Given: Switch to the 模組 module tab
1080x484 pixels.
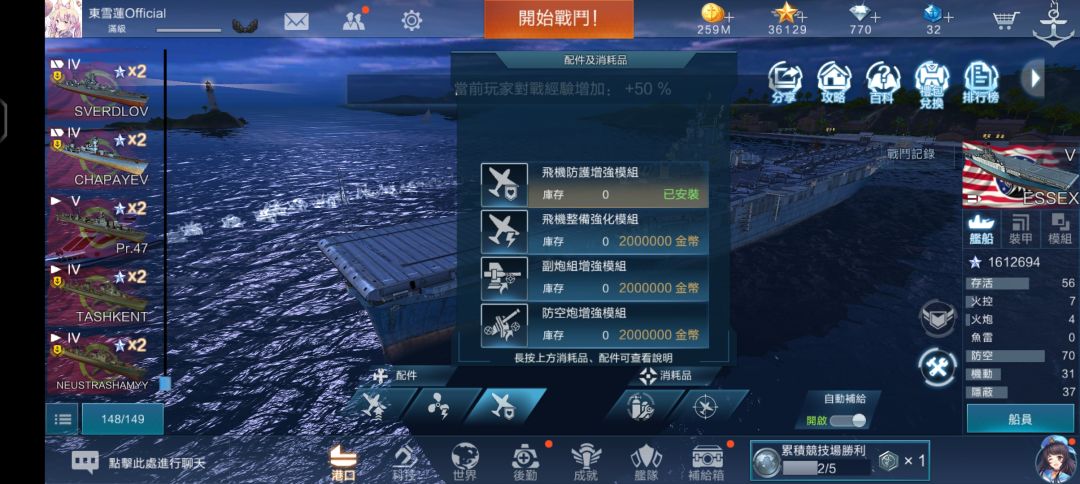Looking at the screenshot, I should 1060,229.
